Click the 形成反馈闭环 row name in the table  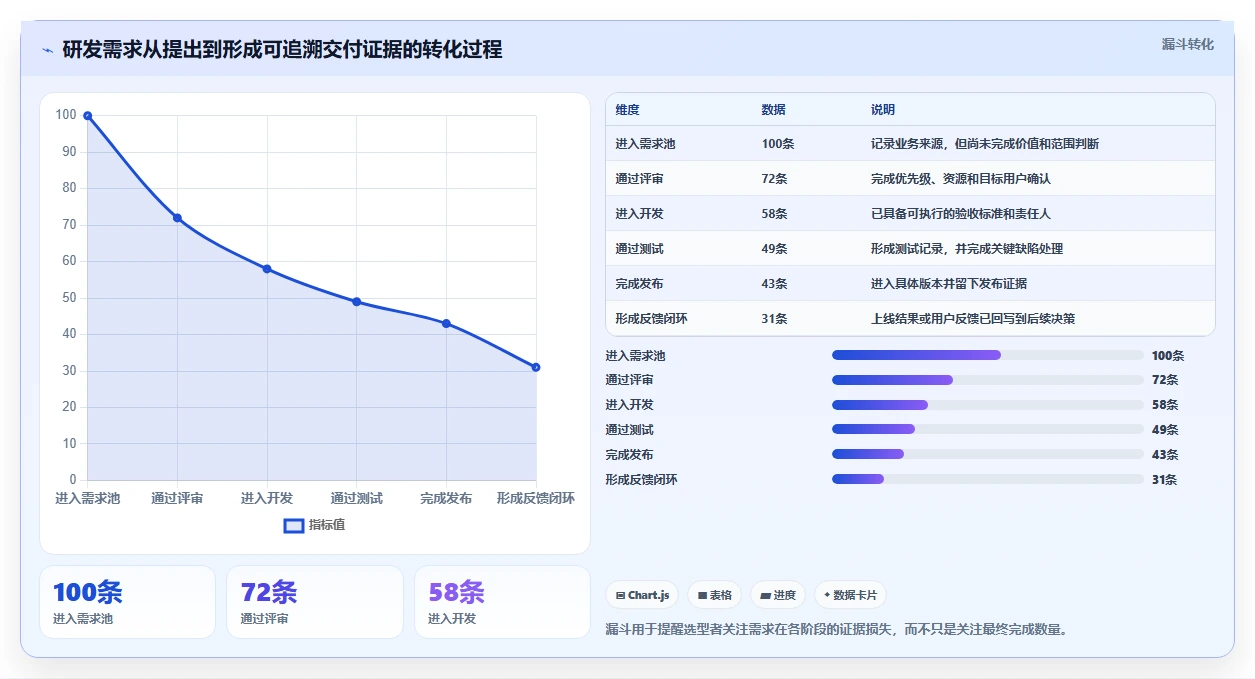point(652,319)
